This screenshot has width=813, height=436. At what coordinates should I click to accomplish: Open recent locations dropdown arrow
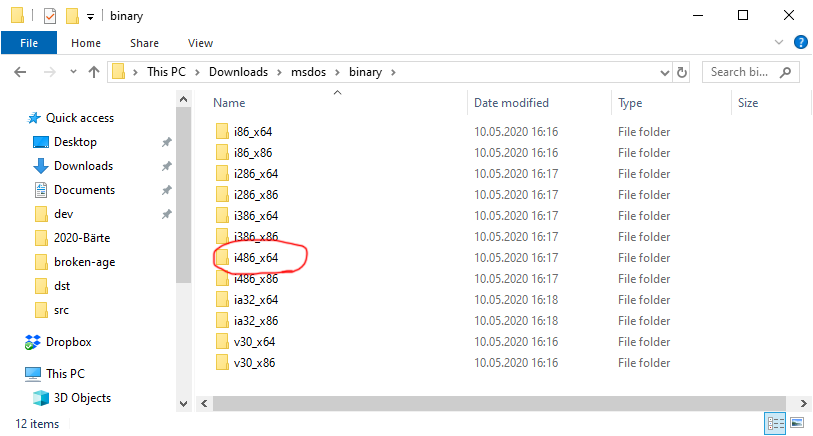pyautogui.click(x=73, y=72)
